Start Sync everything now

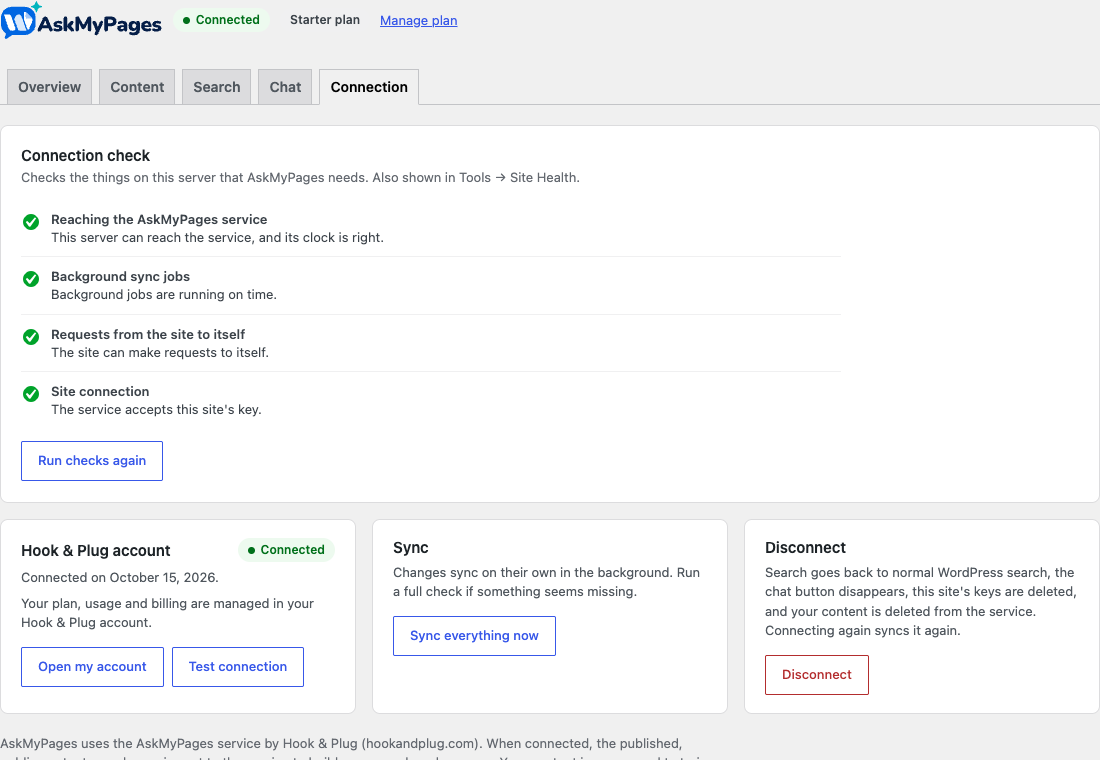pos(474,636)
